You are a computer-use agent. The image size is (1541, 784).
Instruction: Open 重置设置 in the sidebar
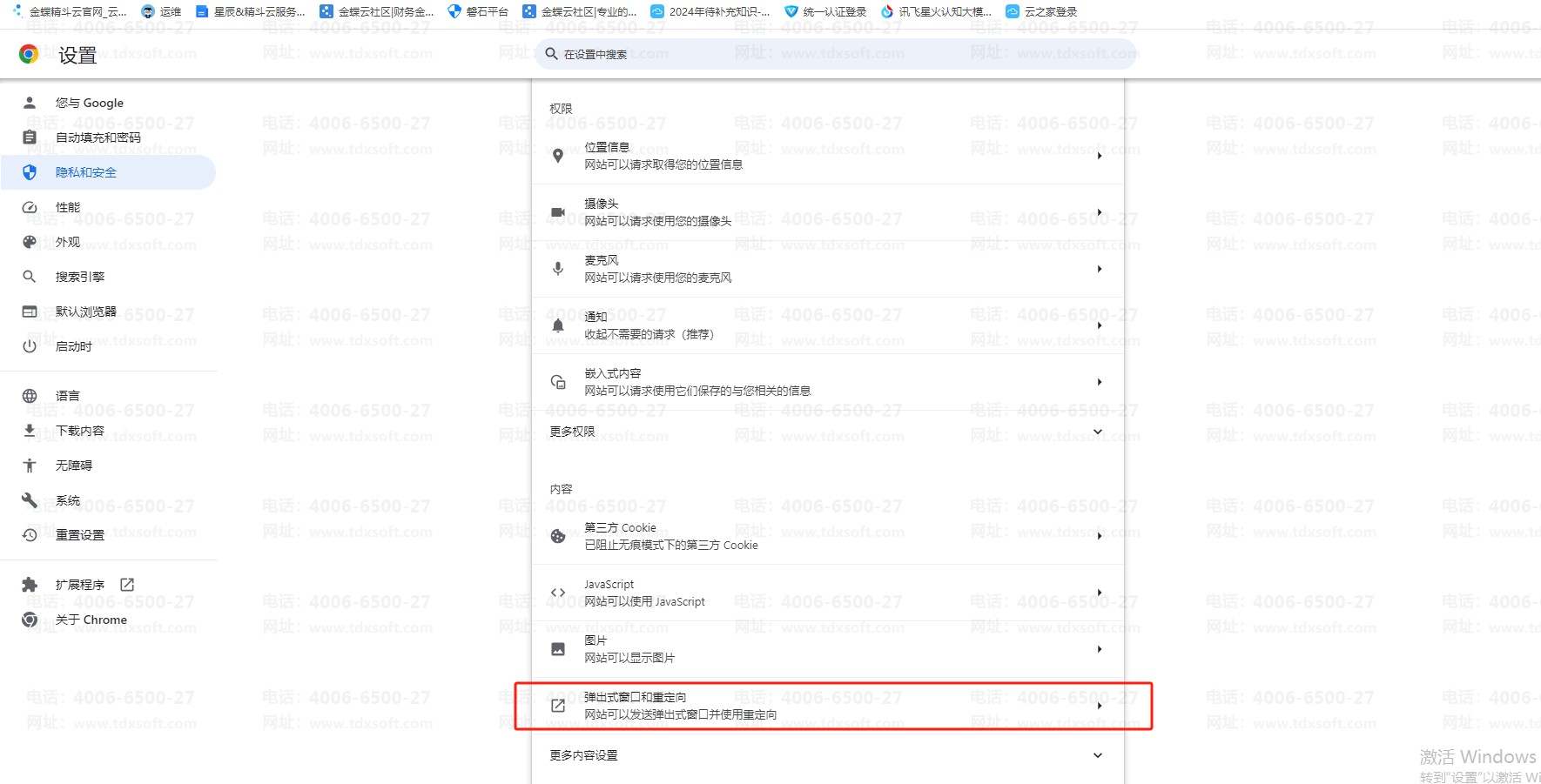pos(79,535)
